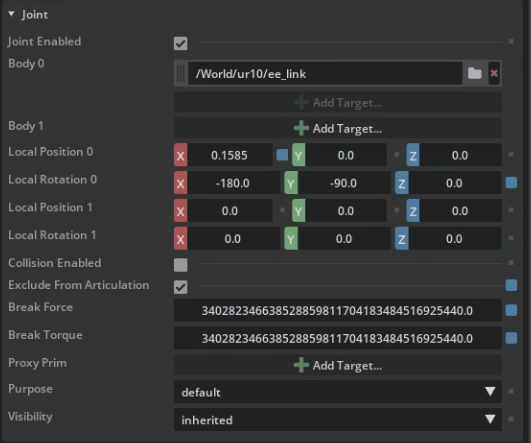531x443 pixels.
Task: Toggle the Joint Enabled checkbox
Action: tap(180, 43)
